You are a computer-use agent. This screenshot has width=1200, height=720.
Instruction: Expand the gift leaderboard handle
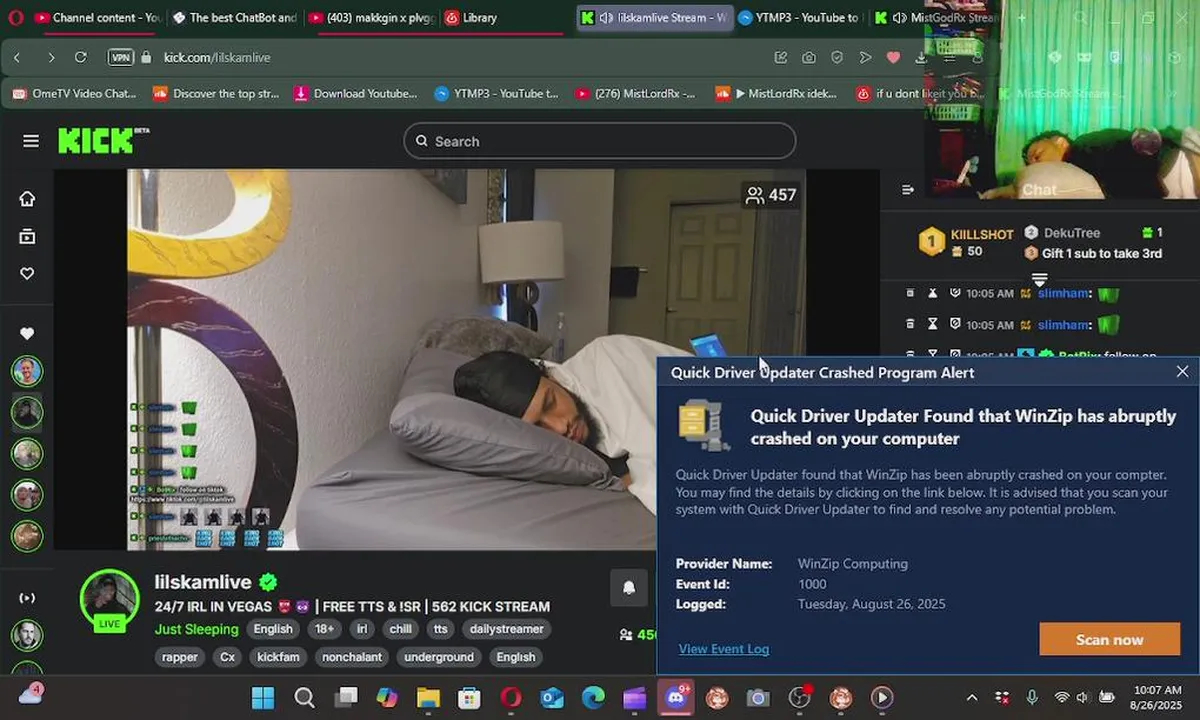[1040, 278]
